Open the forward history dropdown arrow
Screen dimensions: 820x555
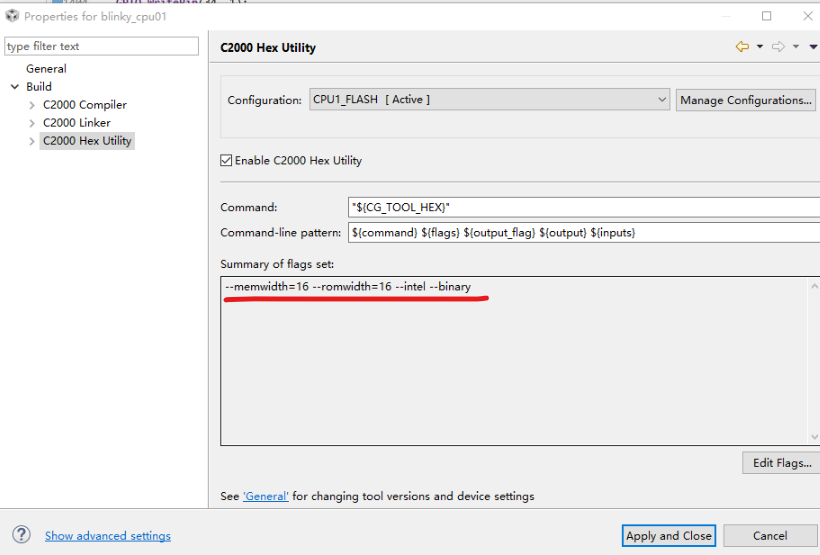(x=796, y=47)
